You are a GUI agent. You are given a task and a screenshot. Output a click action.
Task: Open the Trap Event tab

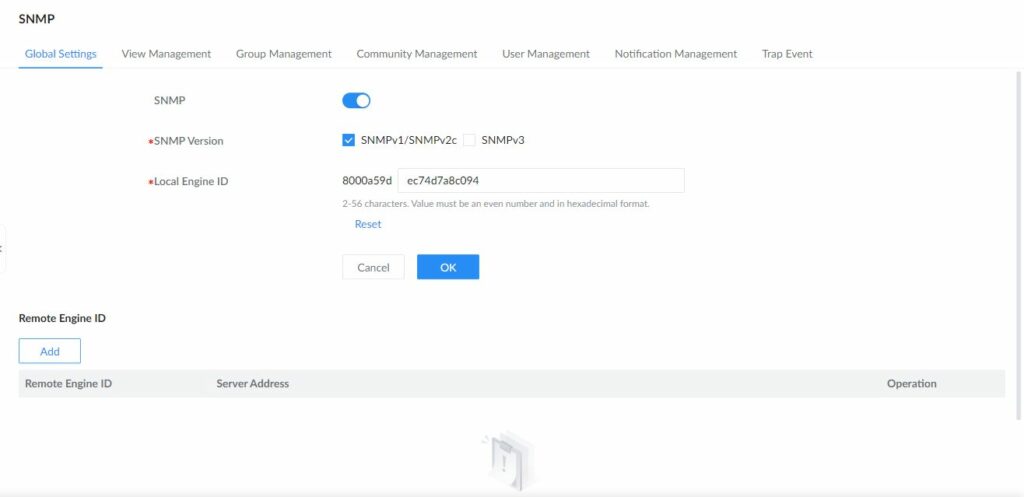(787, 54)
